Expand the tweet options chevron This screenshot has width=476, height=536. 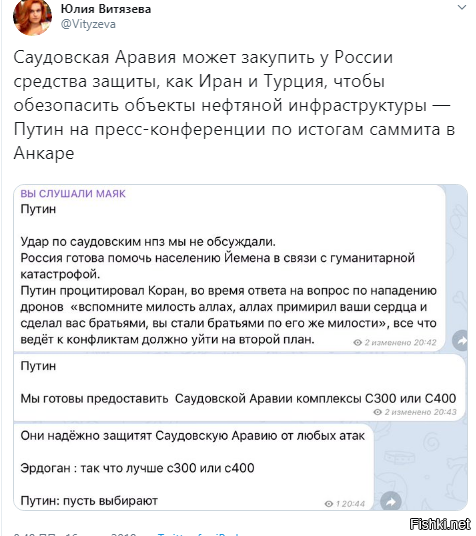[x=462, y=7]
